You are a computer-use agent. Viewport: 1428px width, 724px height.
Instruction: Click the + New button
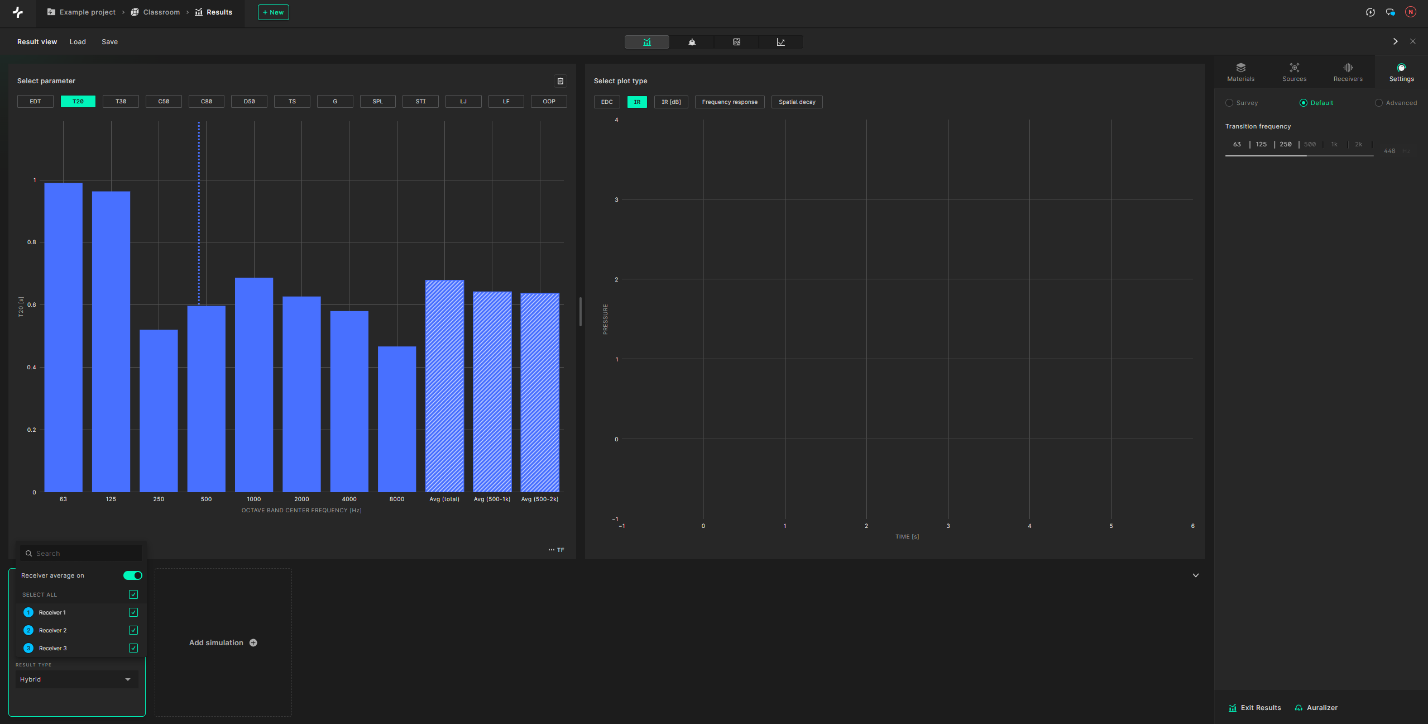coord(273,12)
